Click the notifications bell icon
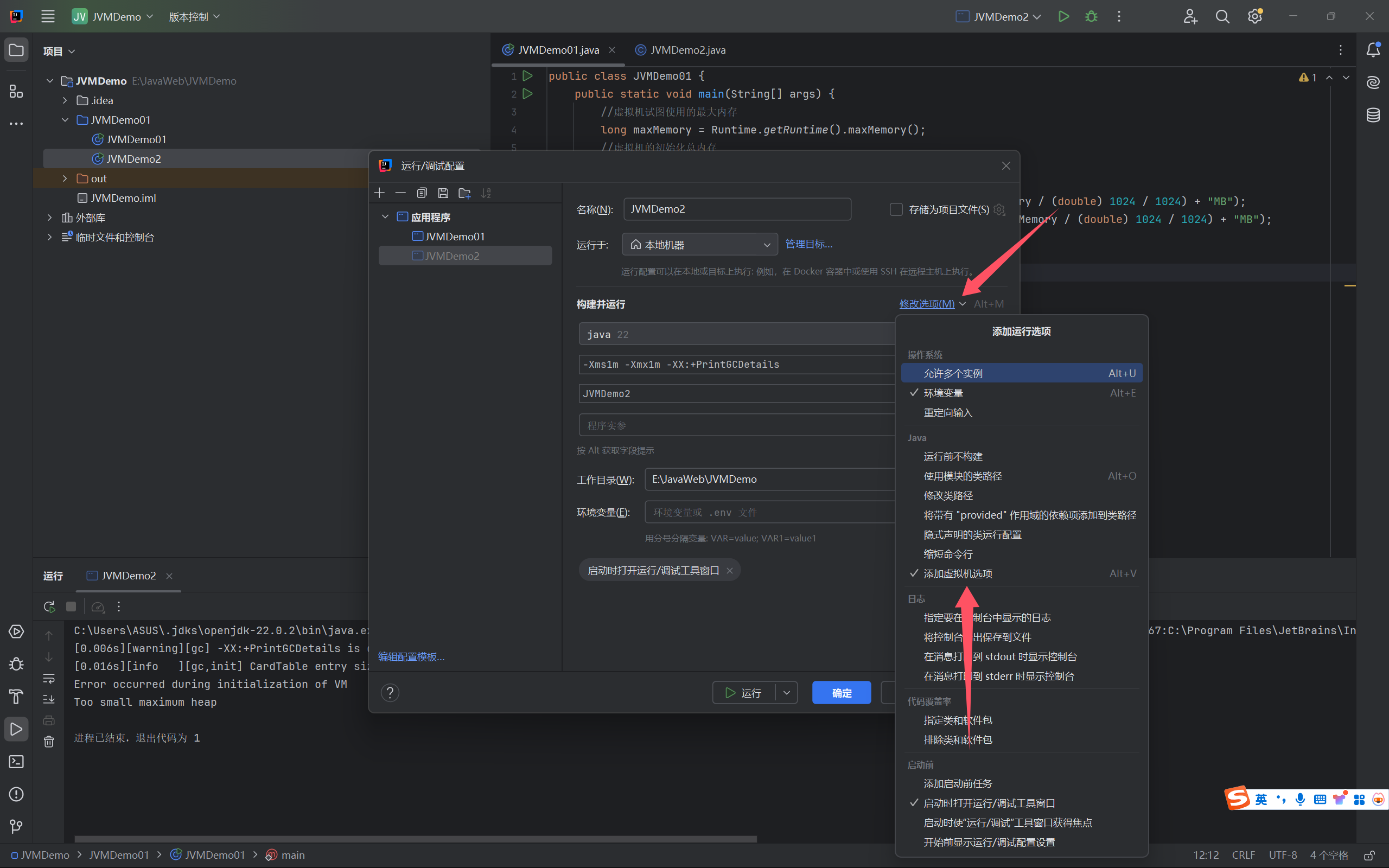Image resolution: width=1389 pixels, height=868 pixels. click(1374, 52)
